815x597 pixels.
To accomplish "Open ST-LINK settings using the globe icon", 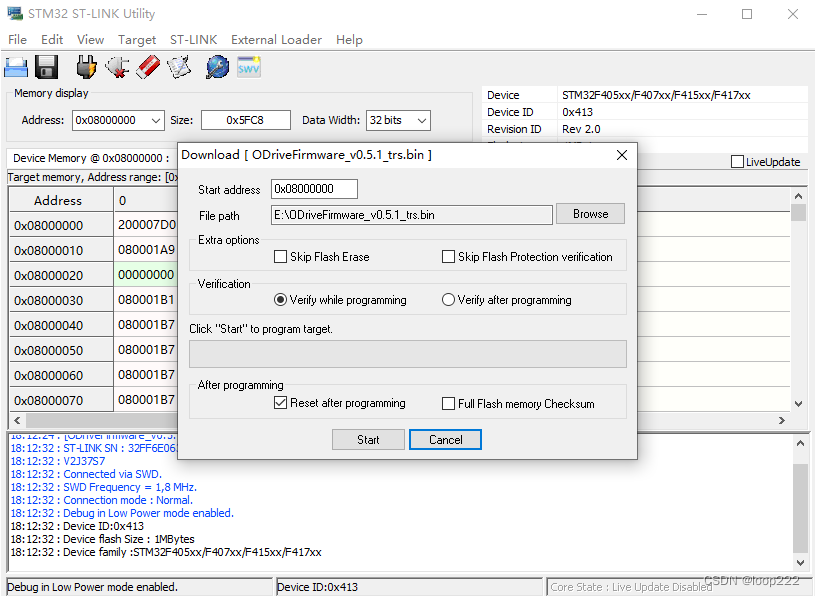I will (217, 66).
